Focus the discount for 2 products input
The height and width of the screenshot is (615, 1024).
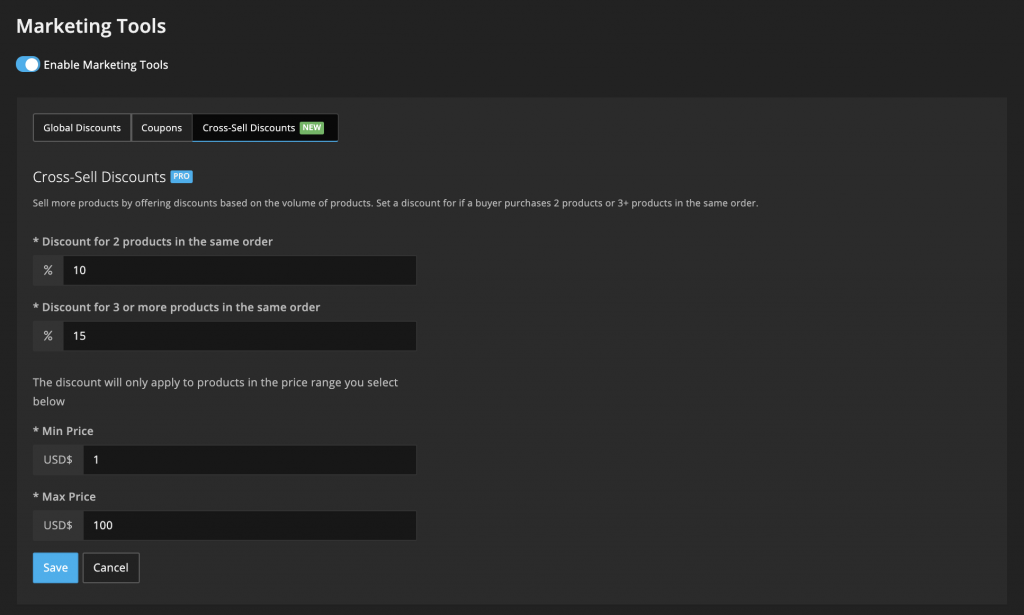coord(240,271)
